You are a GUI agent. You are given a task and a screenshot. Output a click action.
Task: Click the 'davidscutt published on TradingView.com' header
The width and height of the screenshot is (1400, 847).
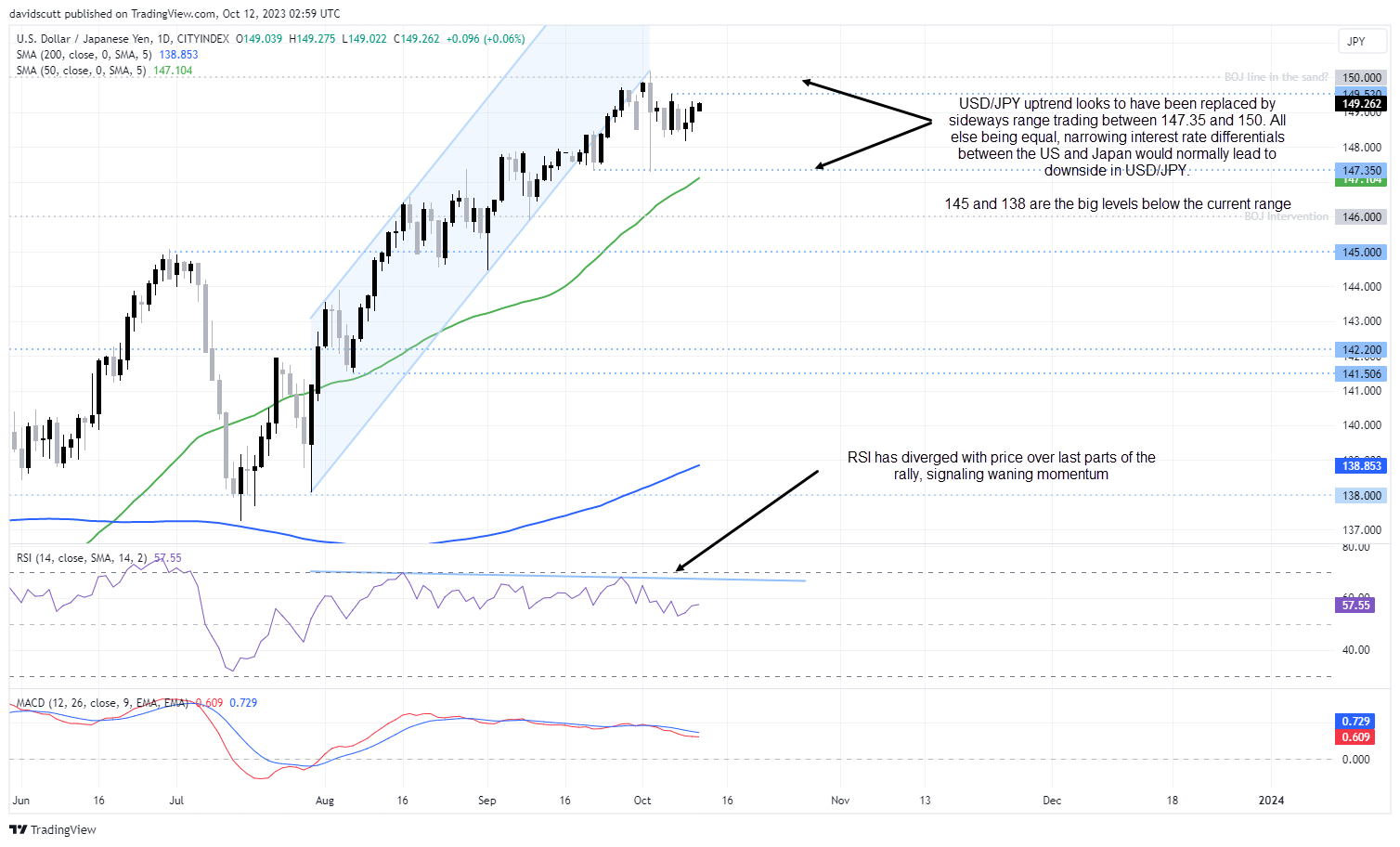[175, 13]
